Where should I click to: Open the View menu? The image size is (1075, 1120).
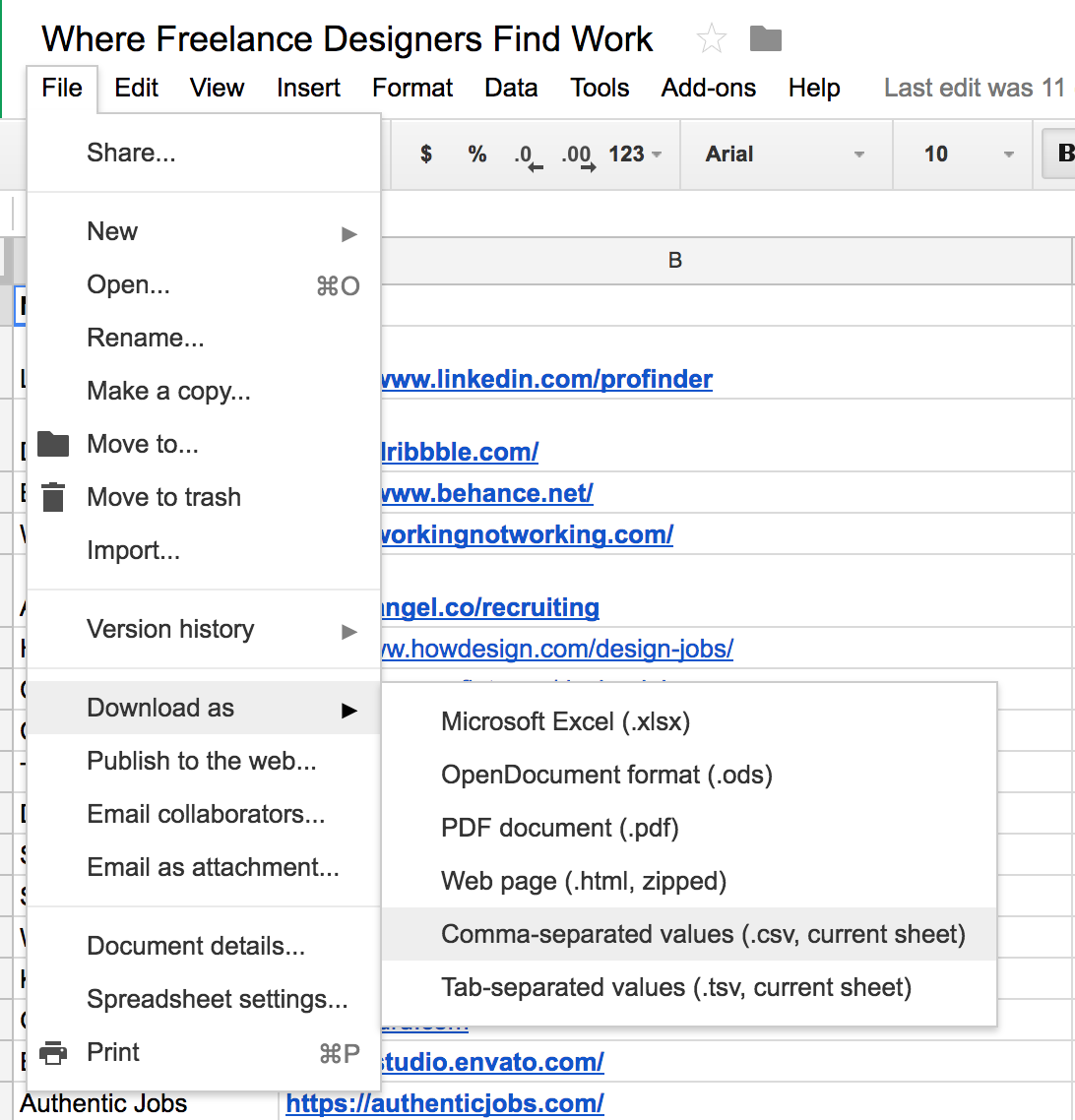point(217,88)
